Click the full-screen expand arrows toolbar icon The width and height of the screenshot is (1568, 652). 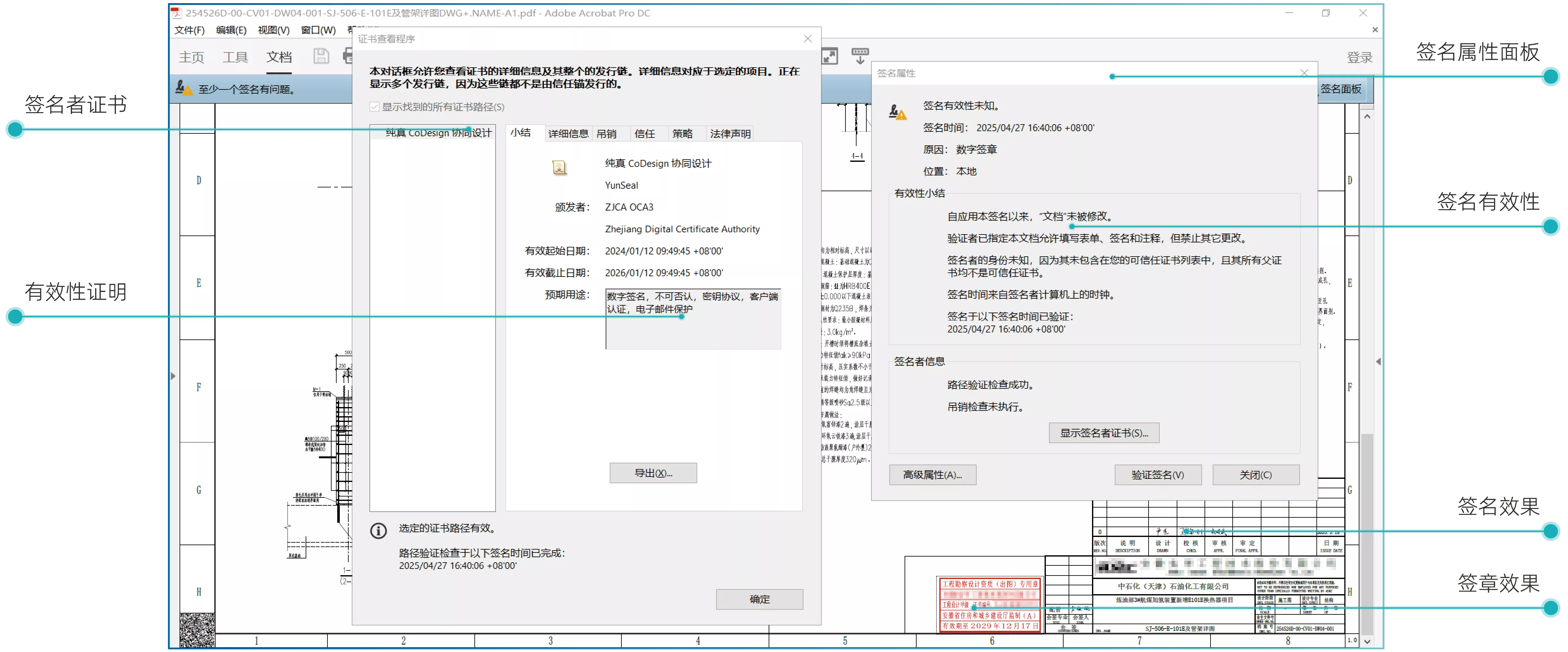830,57
